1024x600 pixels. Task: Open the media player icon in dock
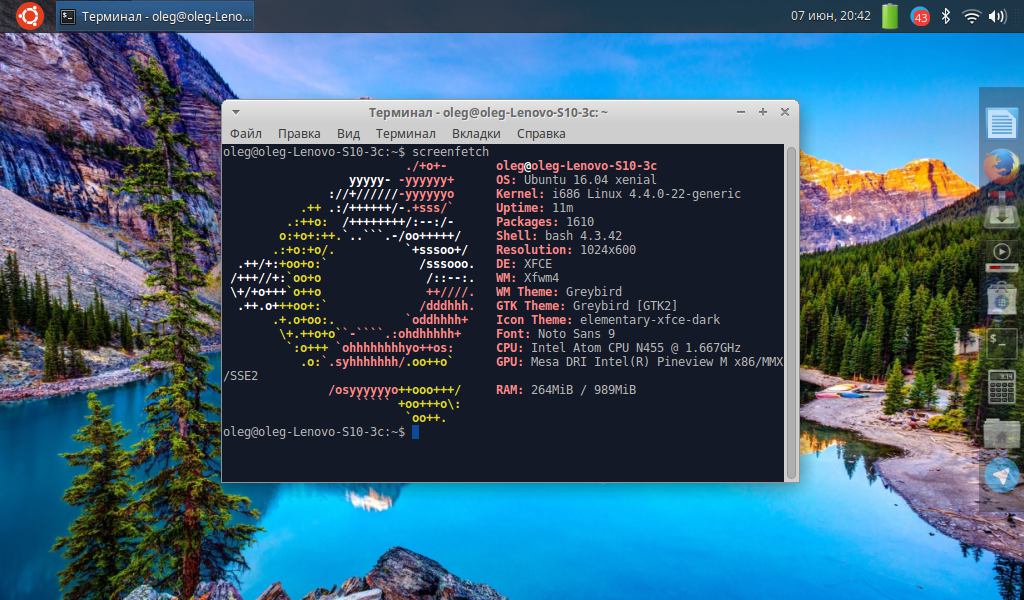(1001, 257)
